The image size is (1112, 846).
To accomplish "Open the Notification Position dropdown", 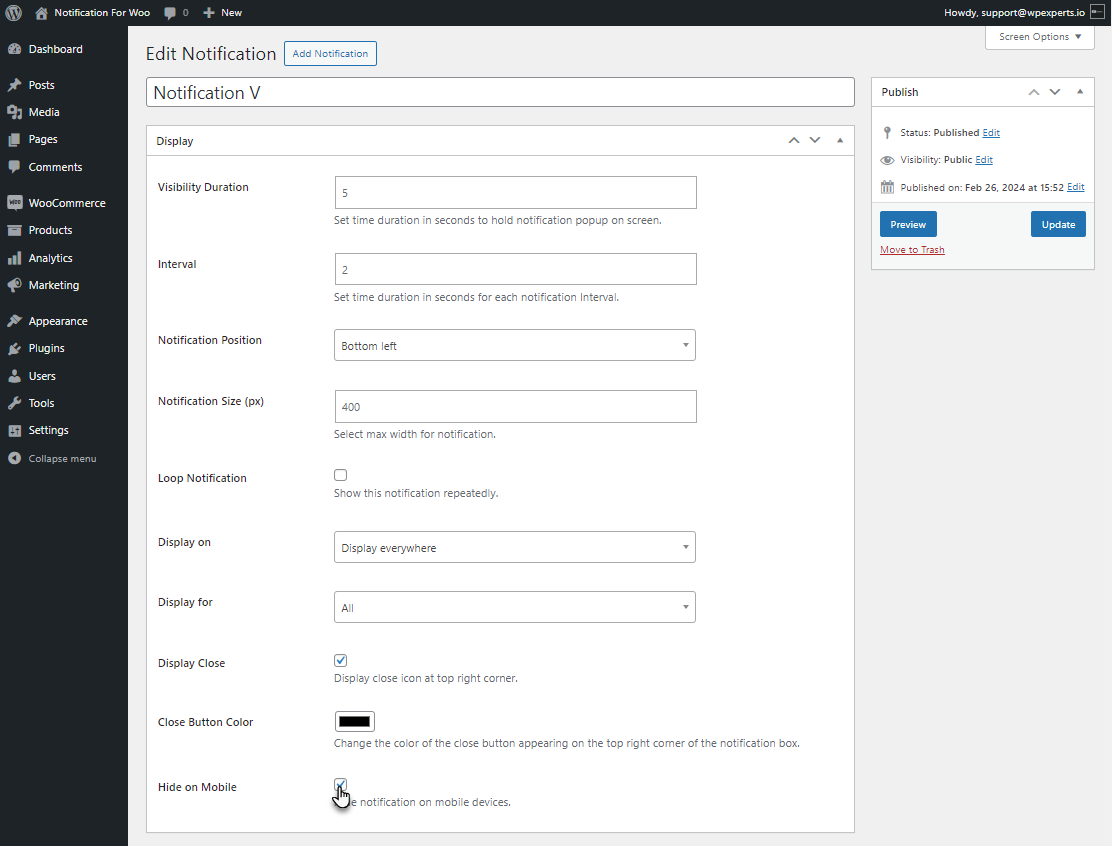I will click(x=515, y=345).
